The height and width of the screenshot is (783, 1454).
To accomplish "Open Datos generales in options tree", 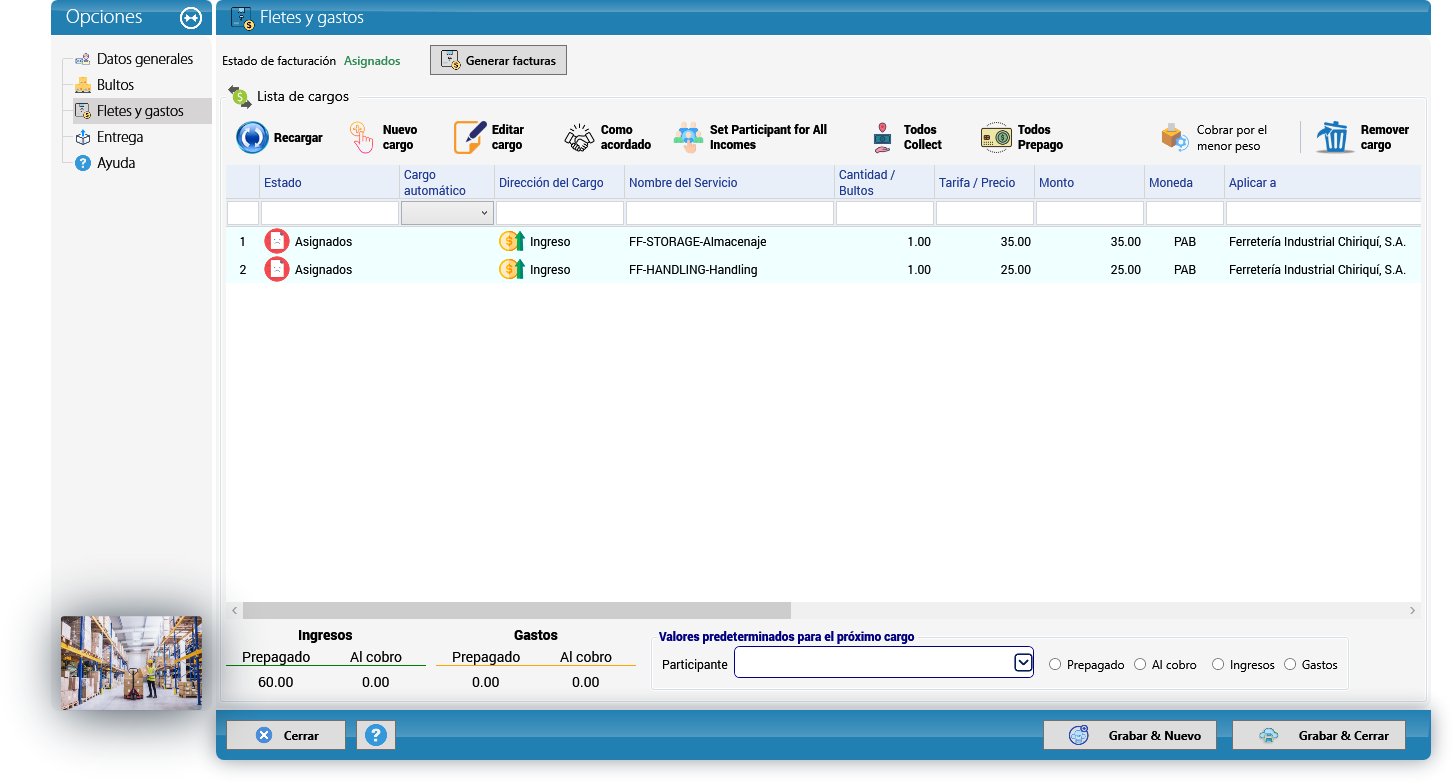I will pyautogui.click(x=145, y=59).
